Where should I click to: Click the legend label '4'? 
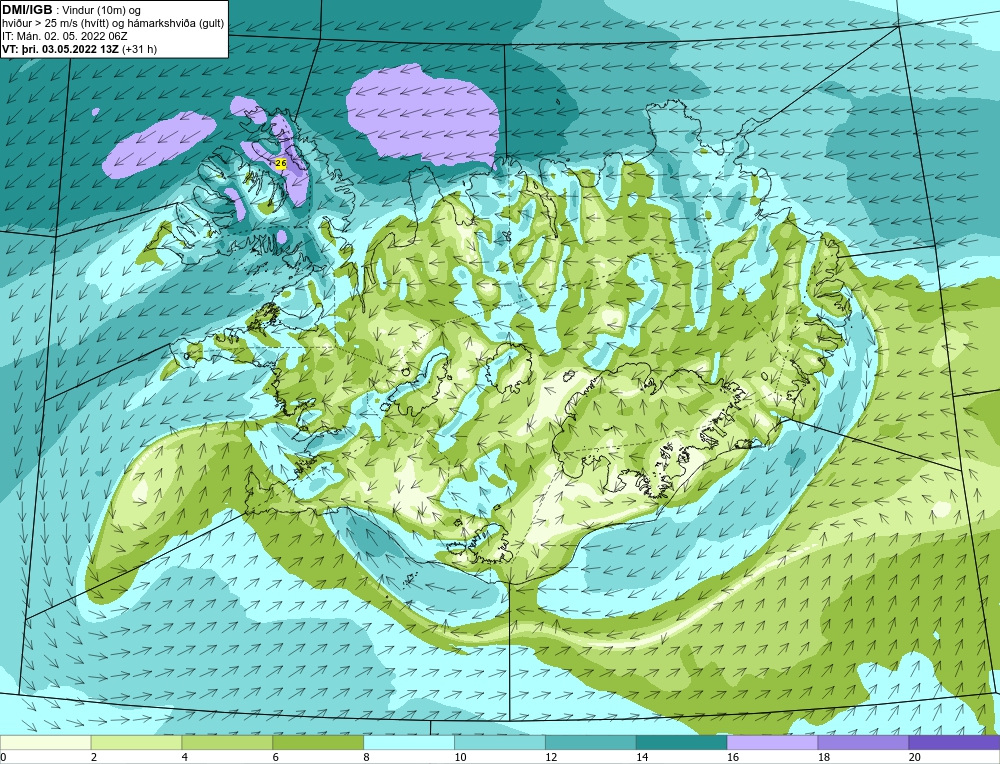click(x=185, y=757)
